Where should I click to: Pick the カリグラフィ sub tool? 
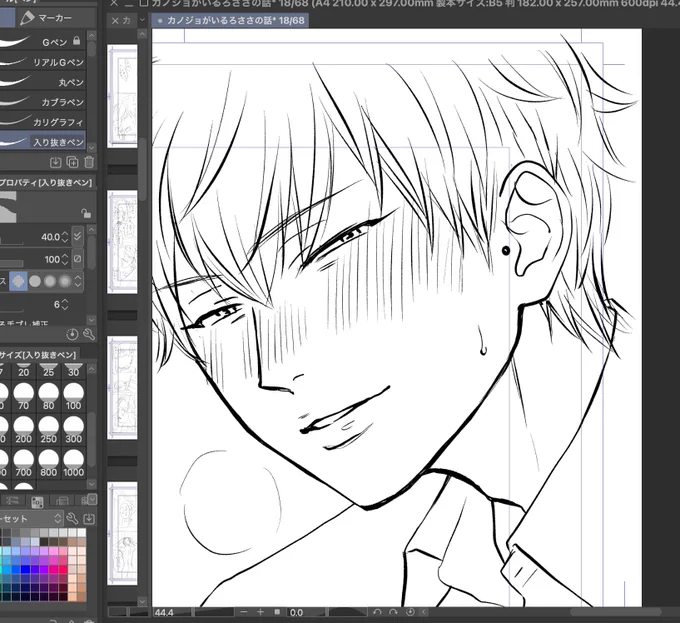(42, 122)
